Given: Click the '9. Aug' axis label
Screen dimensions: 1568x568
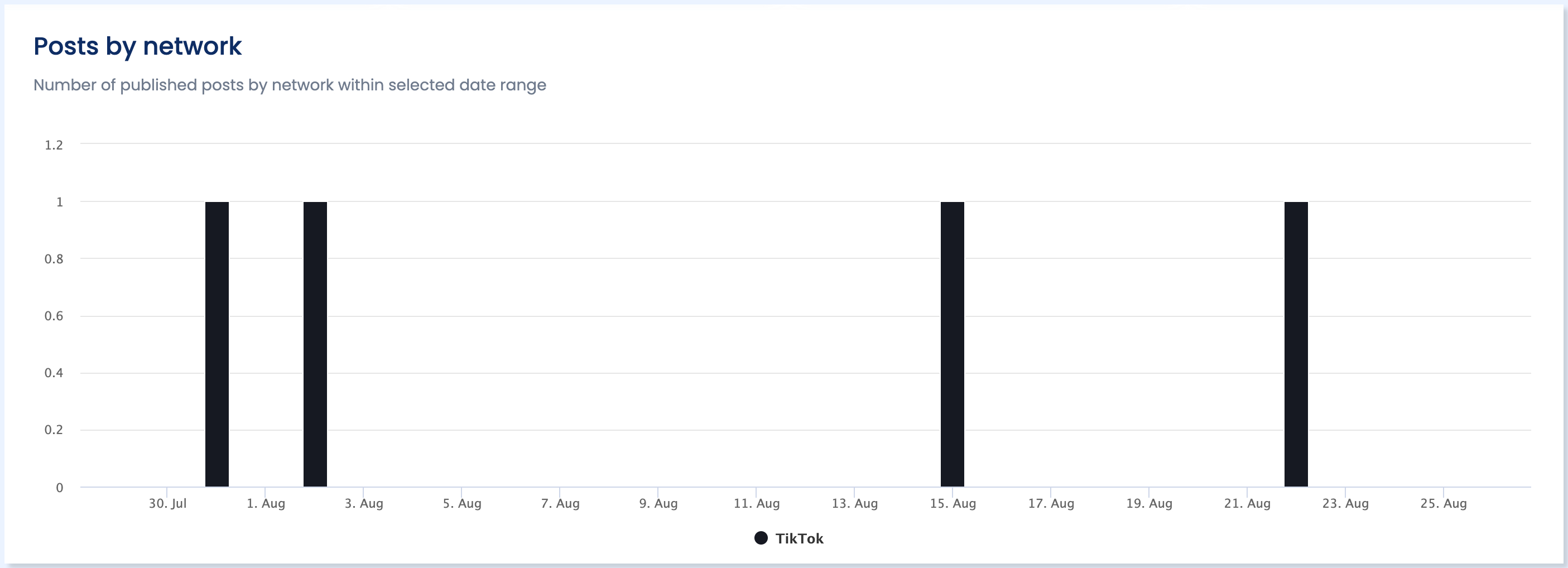Looking at the screenshot, I should click(658, 503).
